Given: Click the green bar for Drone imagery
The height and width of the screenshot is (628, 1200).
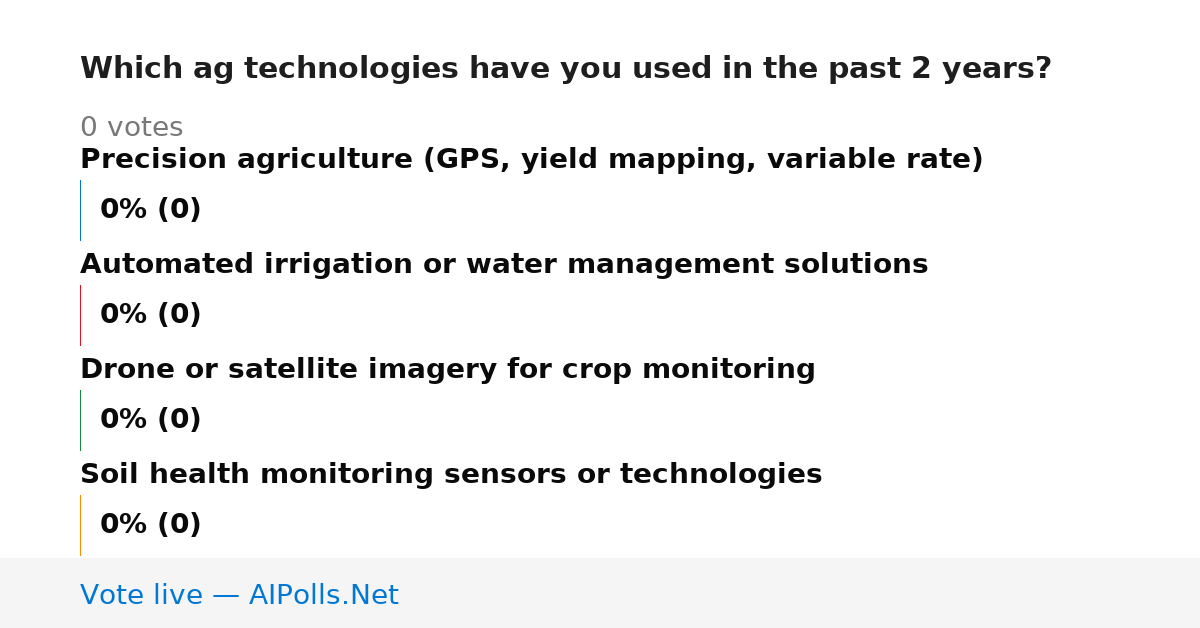Looking at the screenshot, I should pos(80,420).
